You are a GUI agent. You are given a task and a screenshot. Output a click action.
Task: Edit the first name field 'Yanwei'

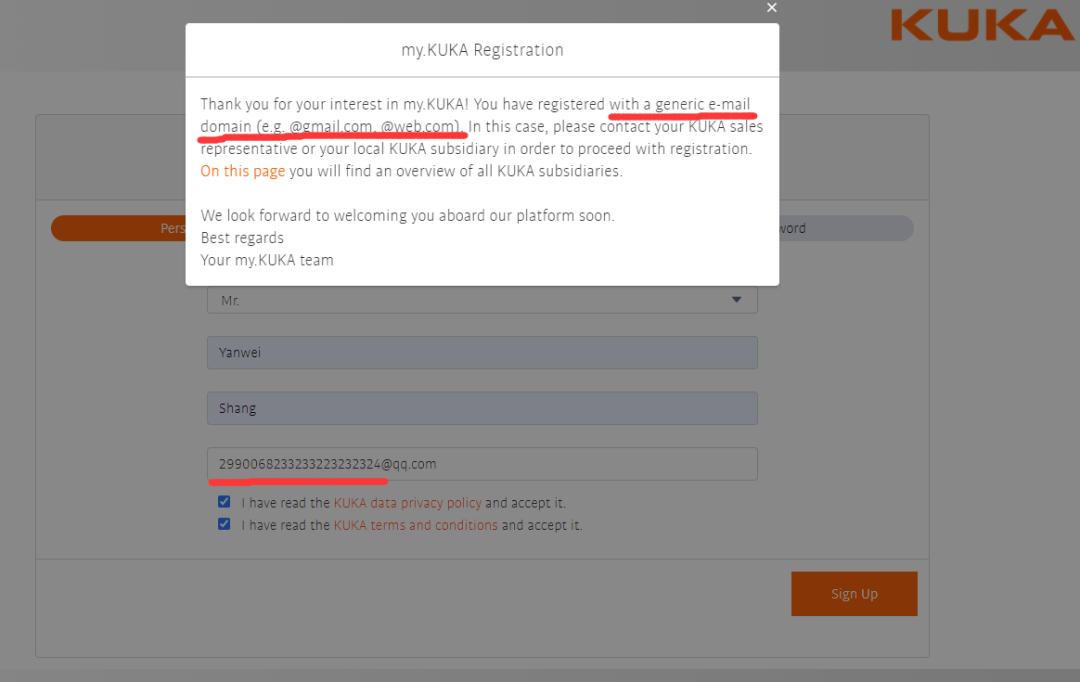482,353
